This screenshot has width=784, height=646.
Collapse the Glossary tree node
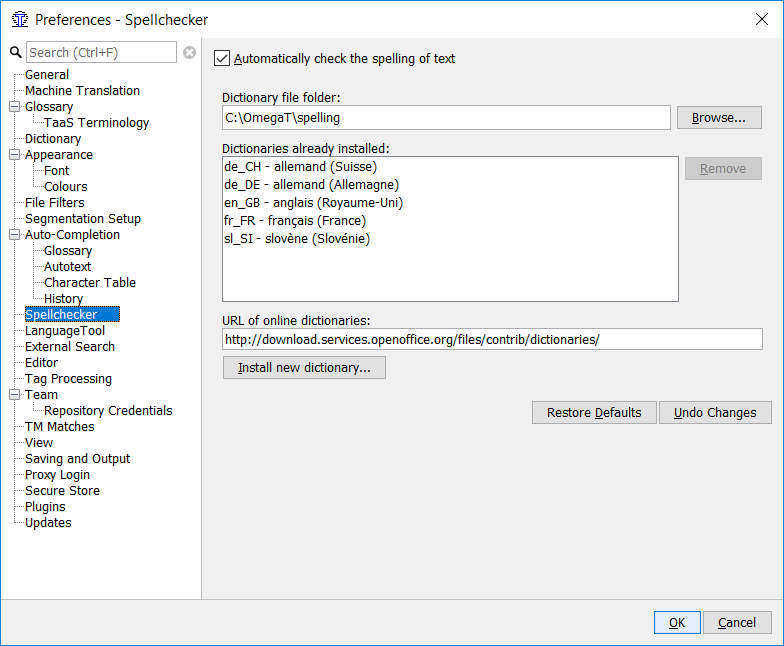[14, 106]
